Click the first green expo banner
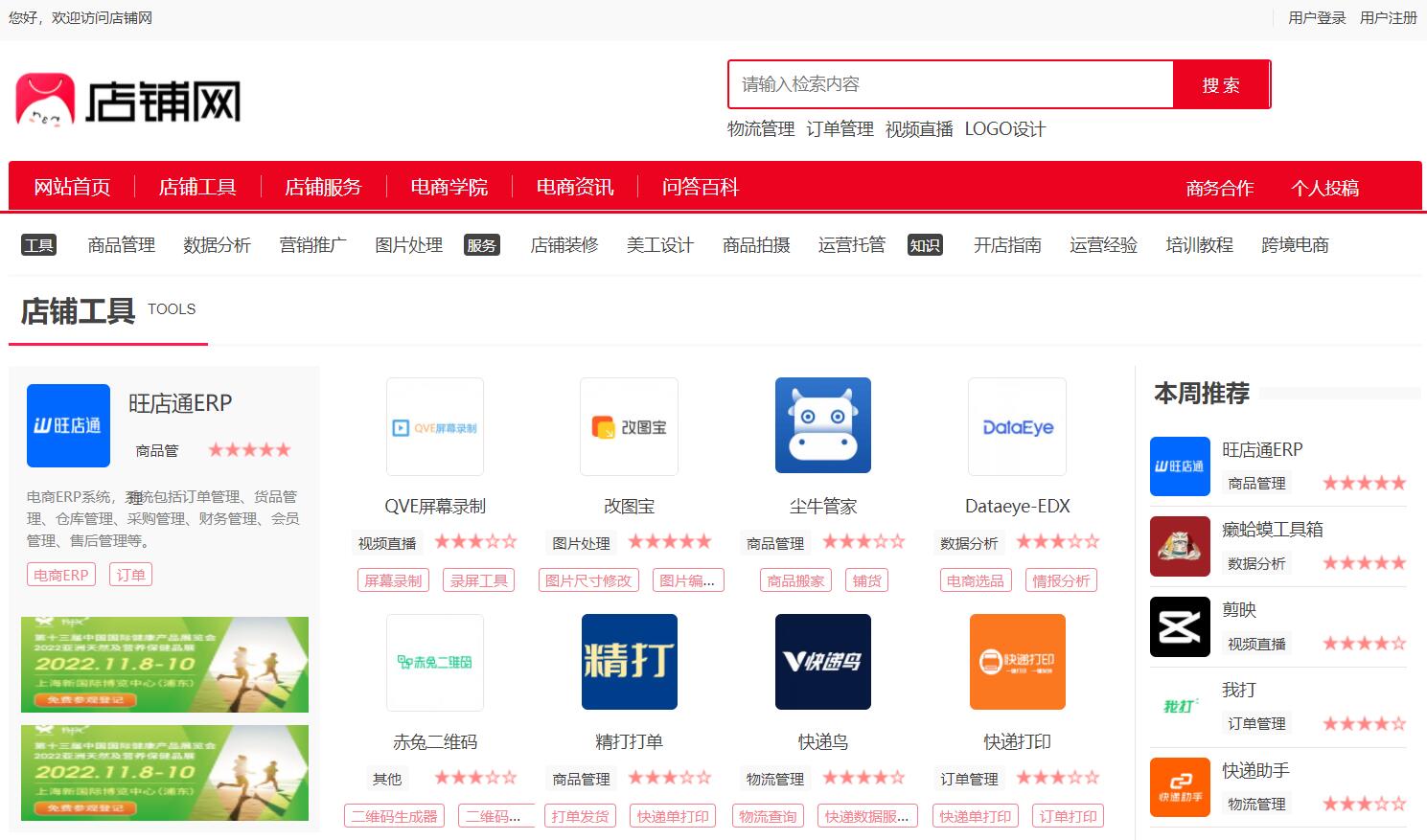Image resolution: width=1427 pixels, height=840 pixels. pos(165,665)
